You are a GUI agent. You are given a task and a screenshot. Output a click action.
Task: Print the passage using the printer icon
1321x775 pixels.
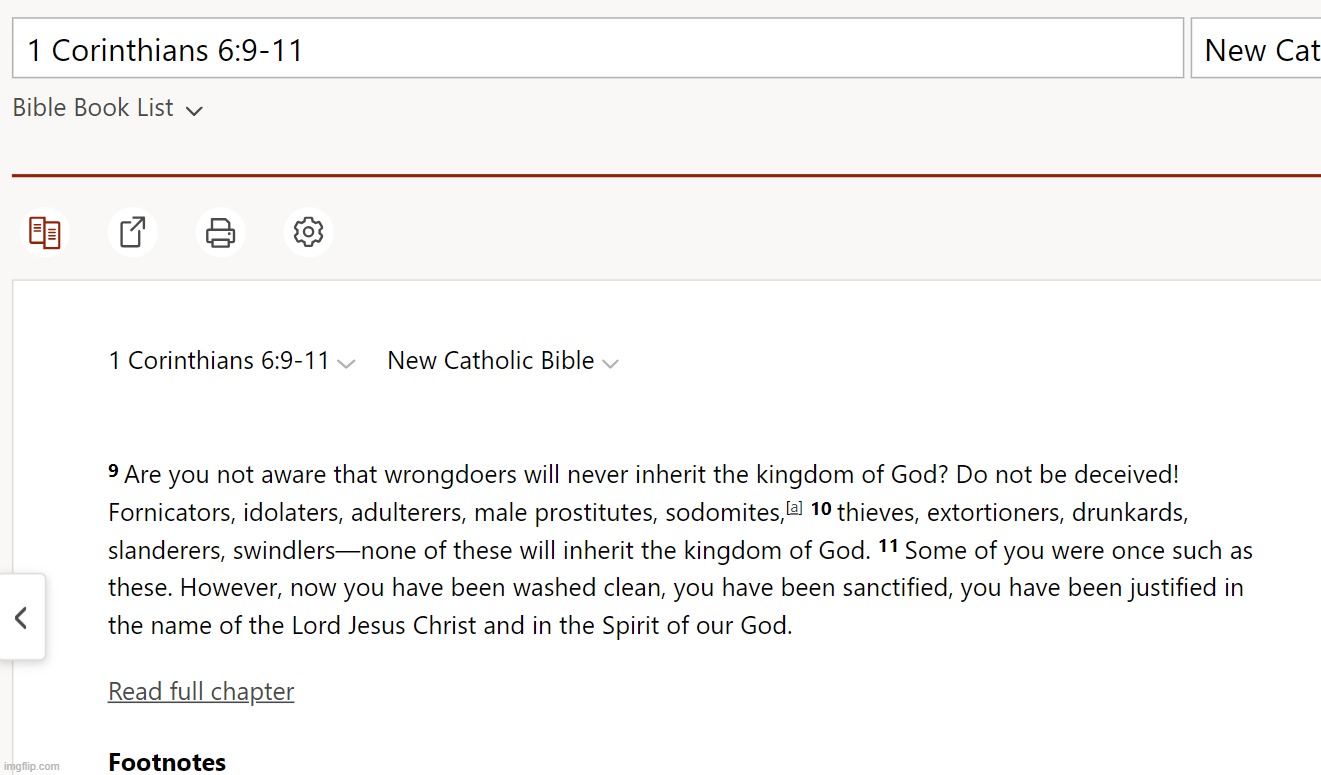pos(220,232)
